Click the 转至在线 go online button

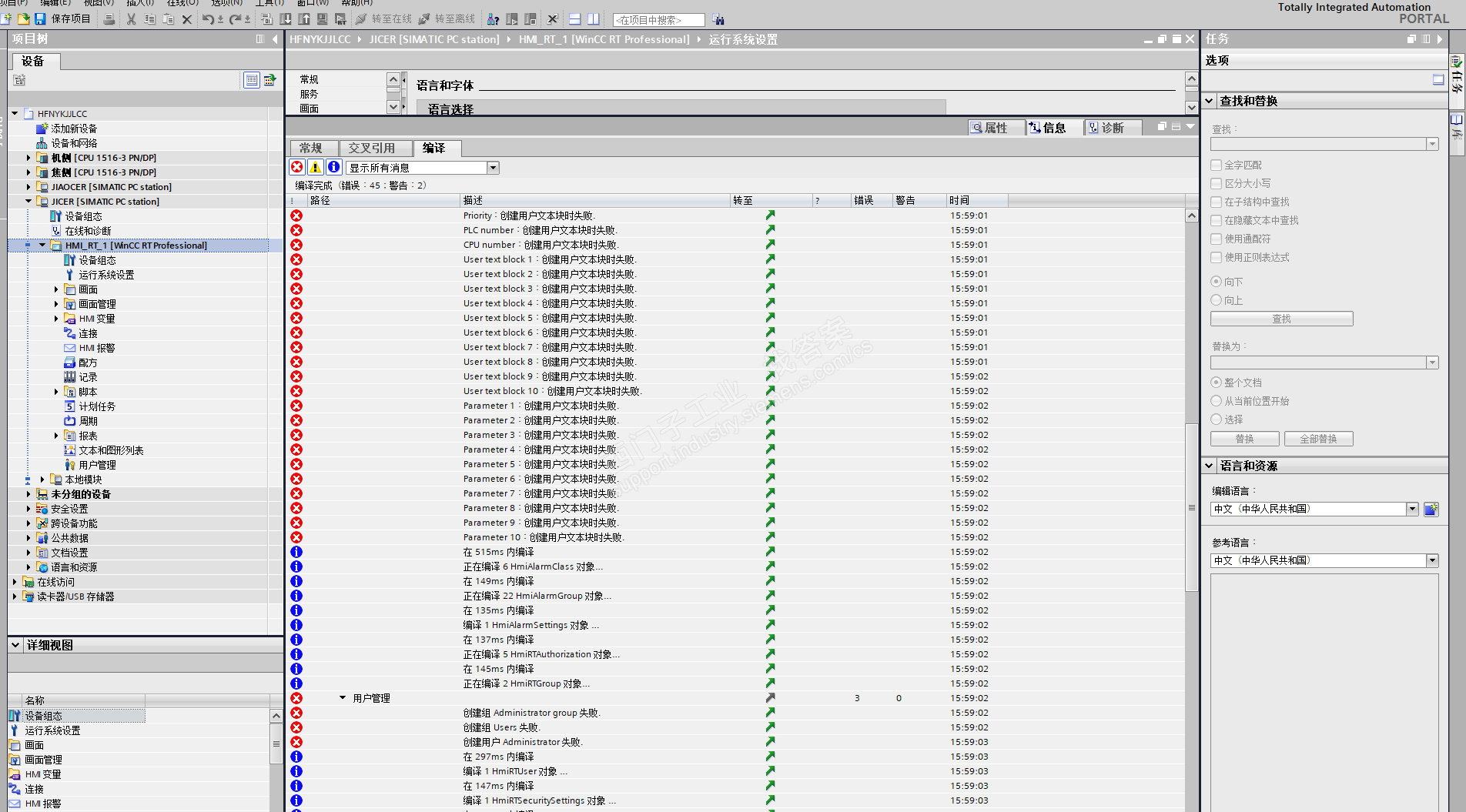(383, 19)
